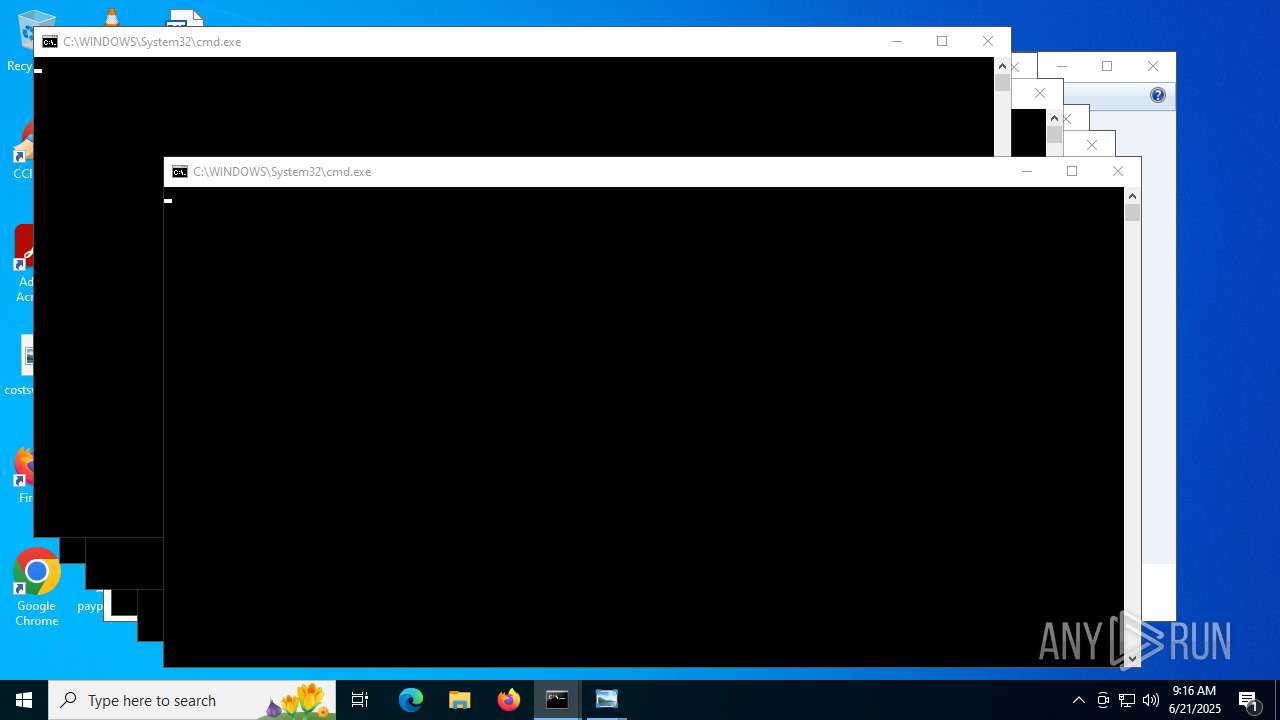This screenshot has height=720, width=1280.
Task: Click scrollbar thumb in front cmd window
Action: (x=1132, y=213)
